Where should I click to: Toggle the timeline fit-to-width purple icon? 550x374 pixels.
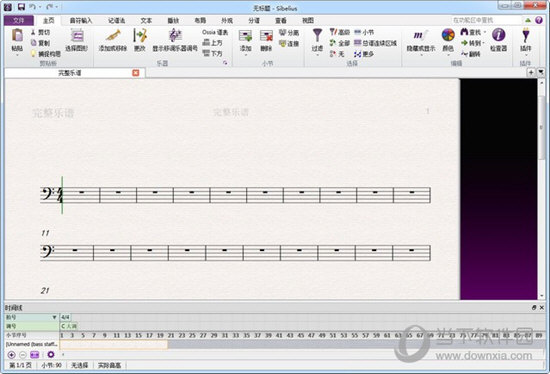(x=34, y=355)
